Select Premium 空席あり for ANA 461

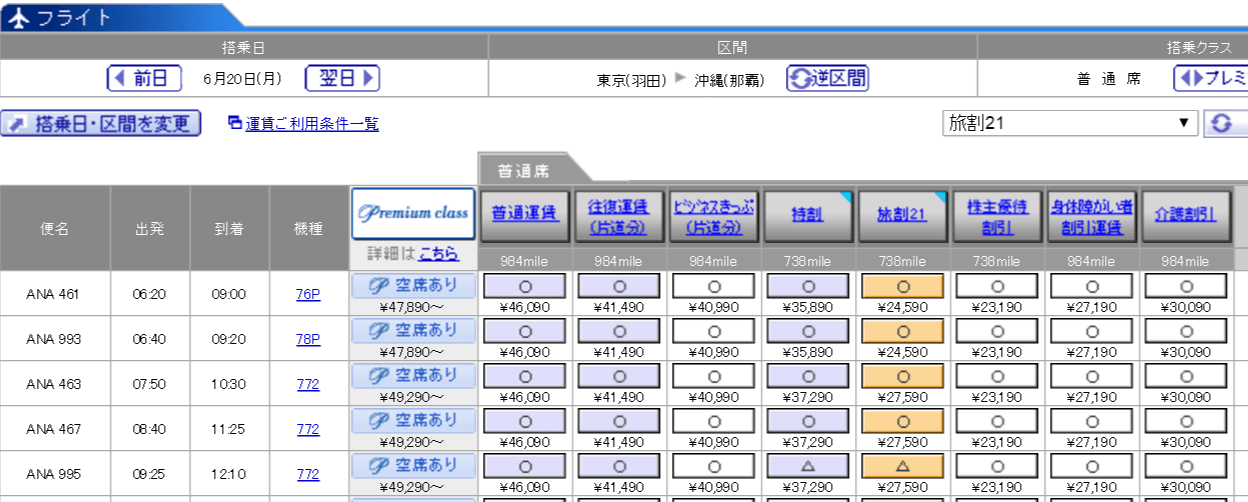tap(413, 285)
